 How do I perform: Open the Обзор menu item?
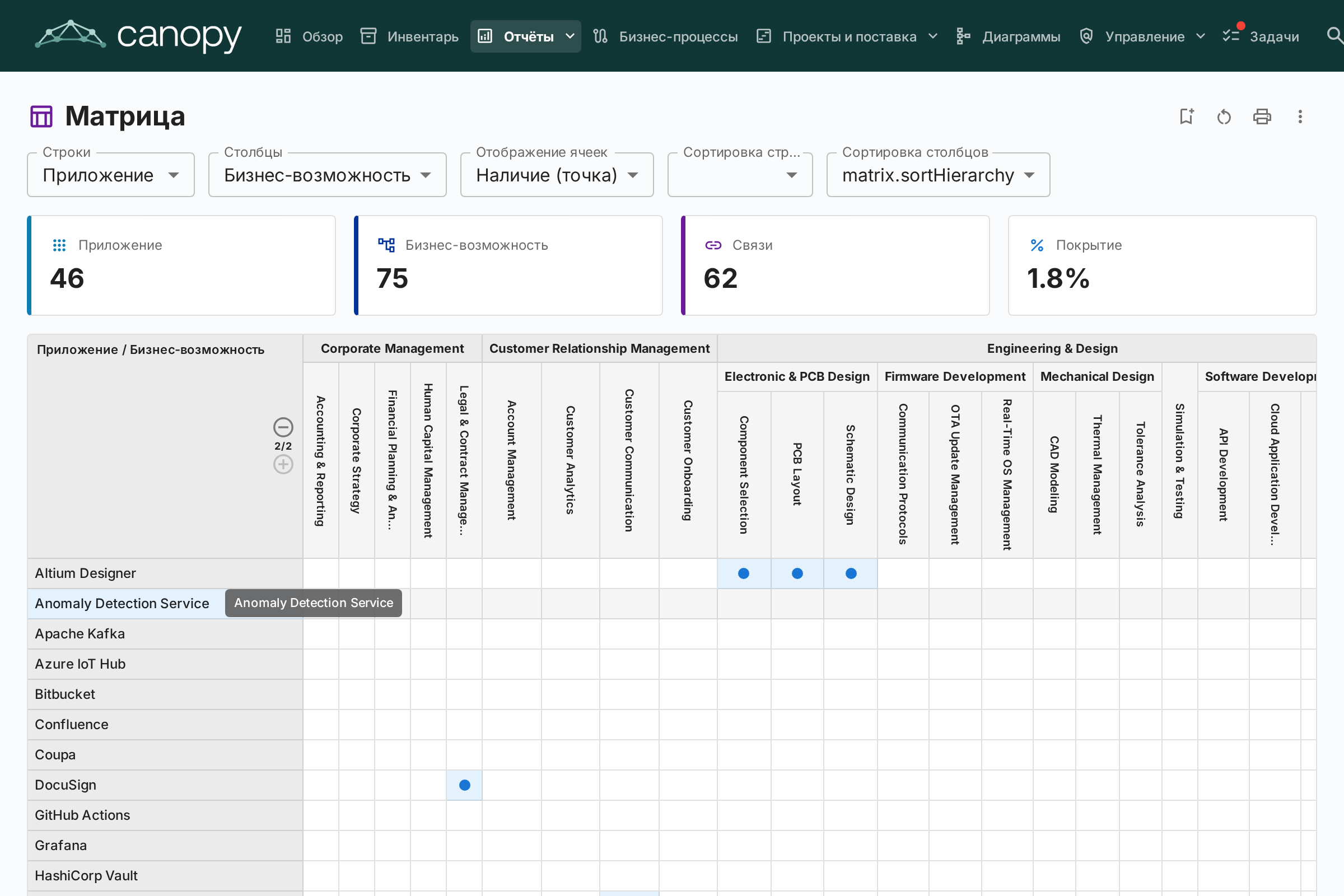point(309,36)
